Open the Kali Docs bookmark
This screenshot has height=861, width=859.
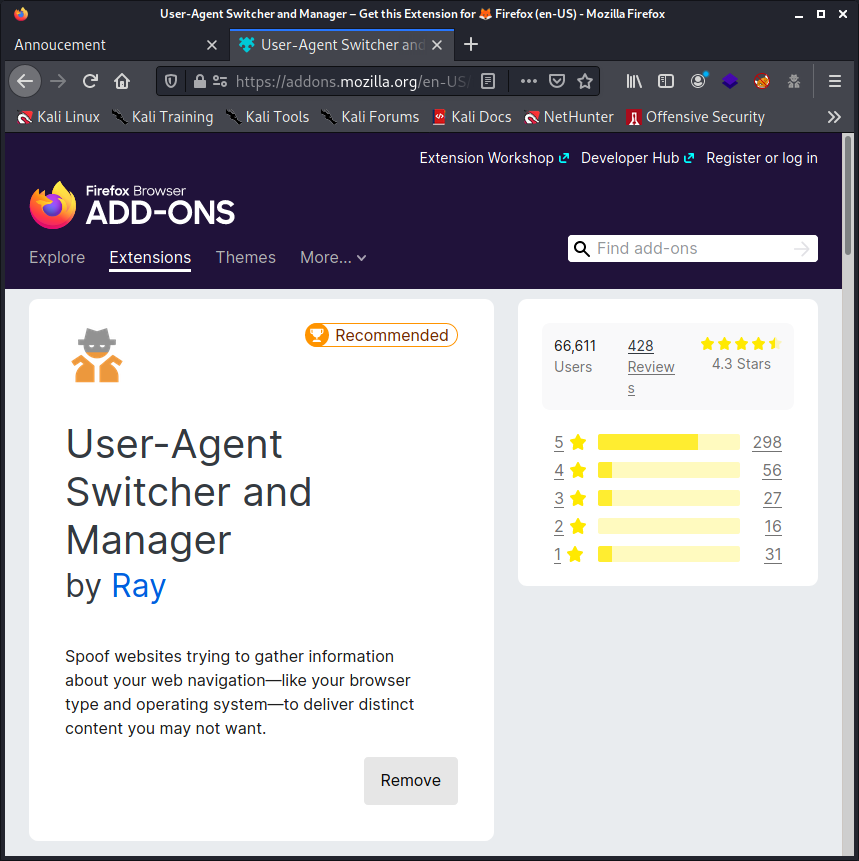[x=472, y=117]
